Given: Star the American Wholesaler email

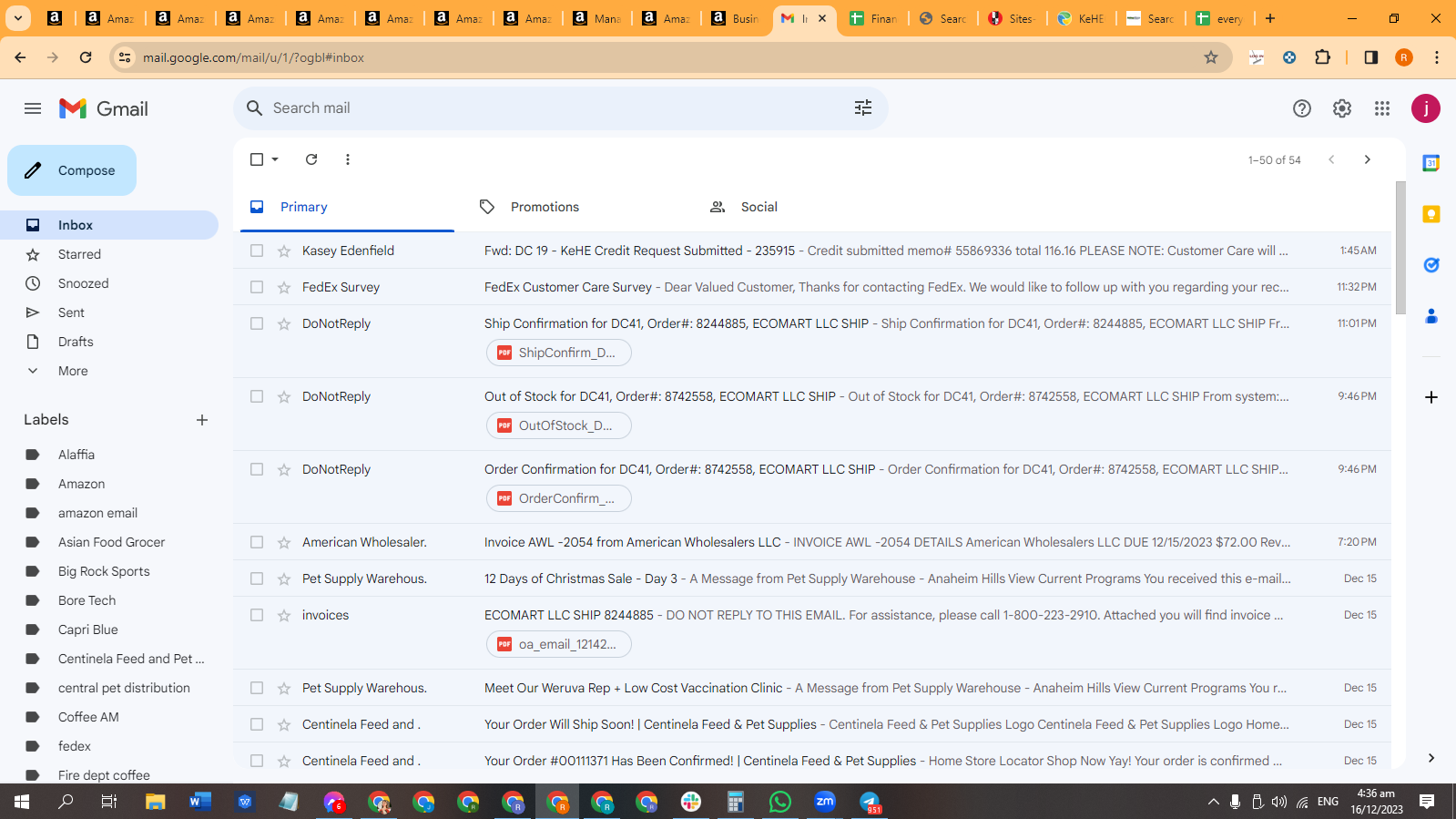Looking at the screenshot, I should tap(284, 542).
